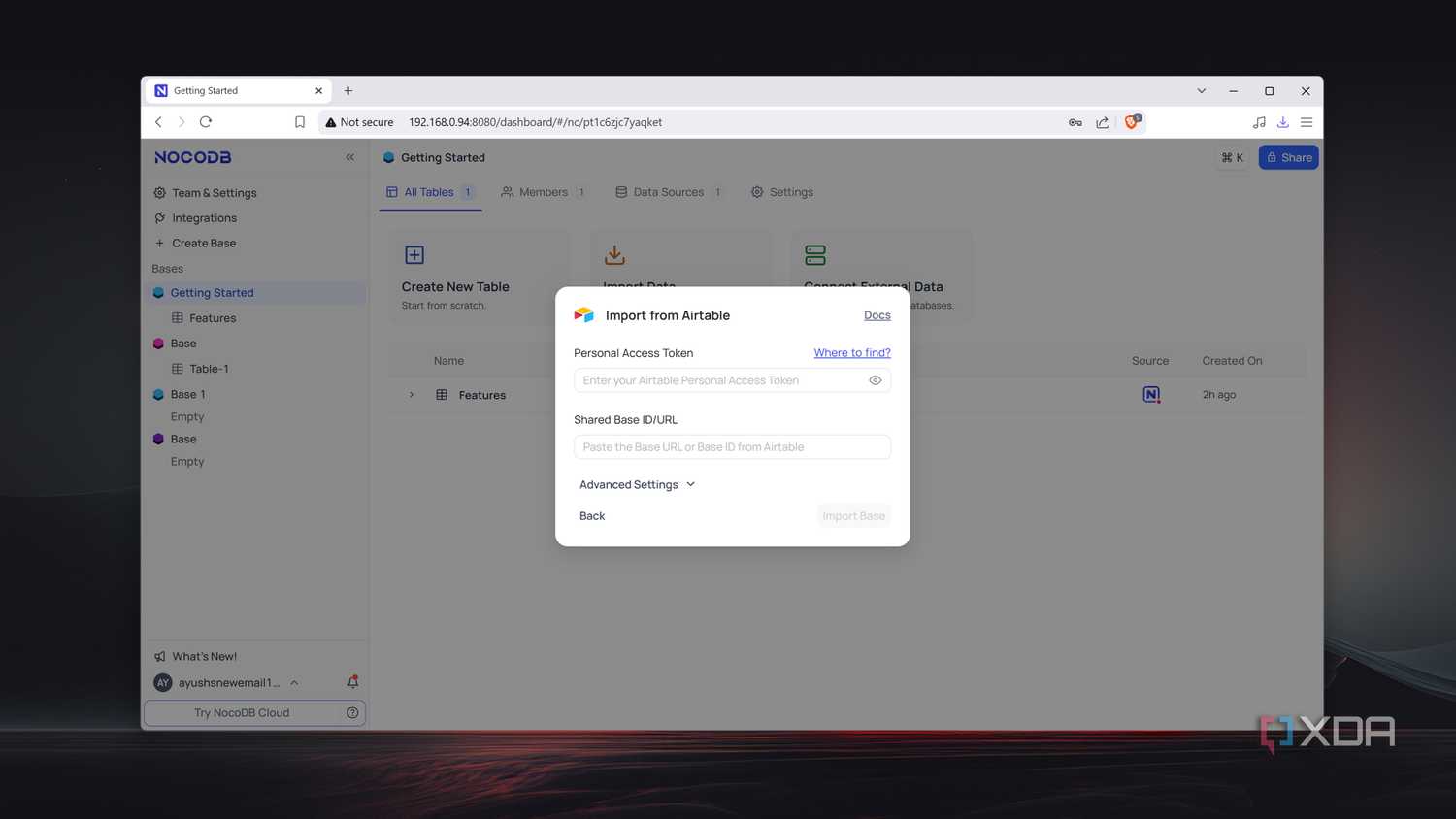Click the NocoDB source icon in Features row
This screenshot has height=819, width=1456.
(x=1151, y=395)
